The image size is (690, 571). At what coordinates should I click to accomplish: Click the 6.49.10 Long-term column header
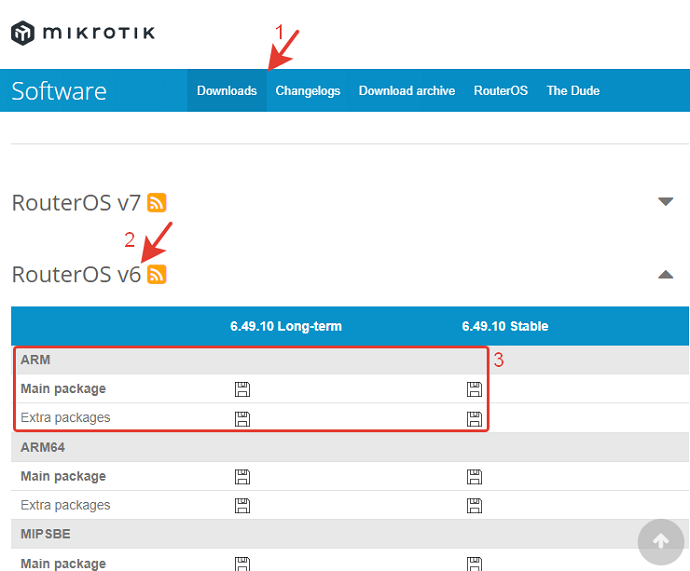coord(286,326)
